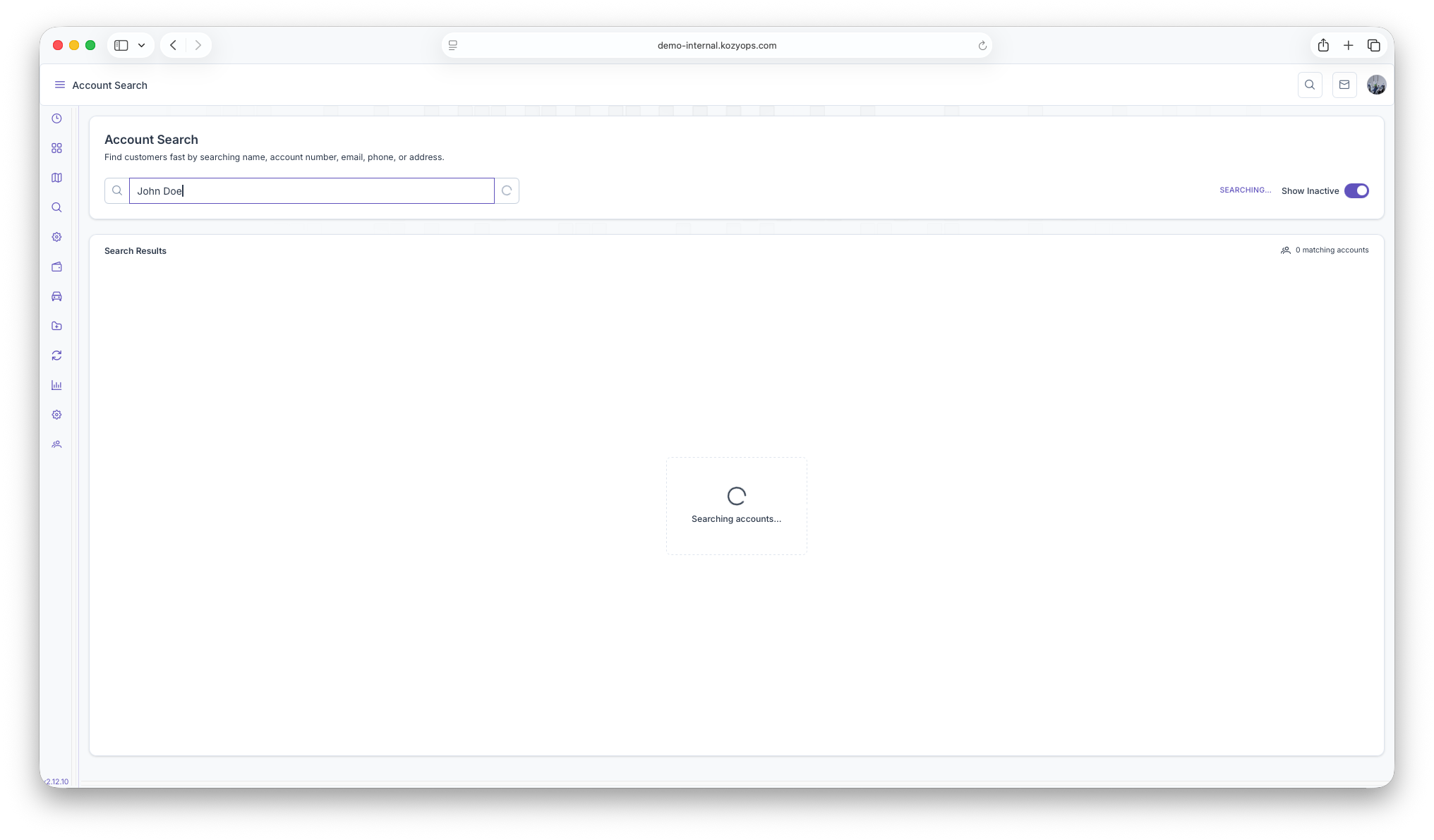The image size is (1434, 840).
Task: Click the users icon in sidebar
Action: [56, 444]
